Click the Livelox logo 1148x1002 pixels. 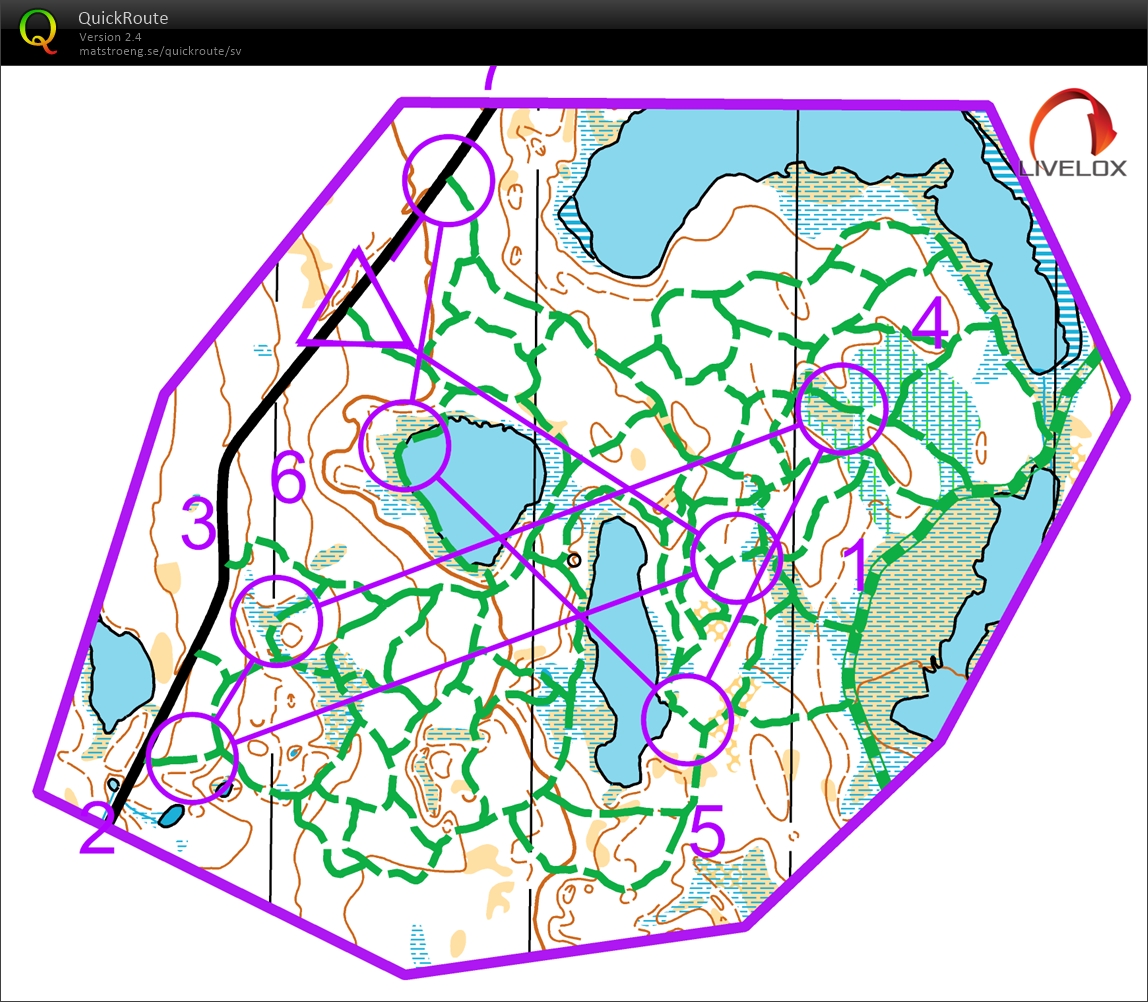[1073, 133]
